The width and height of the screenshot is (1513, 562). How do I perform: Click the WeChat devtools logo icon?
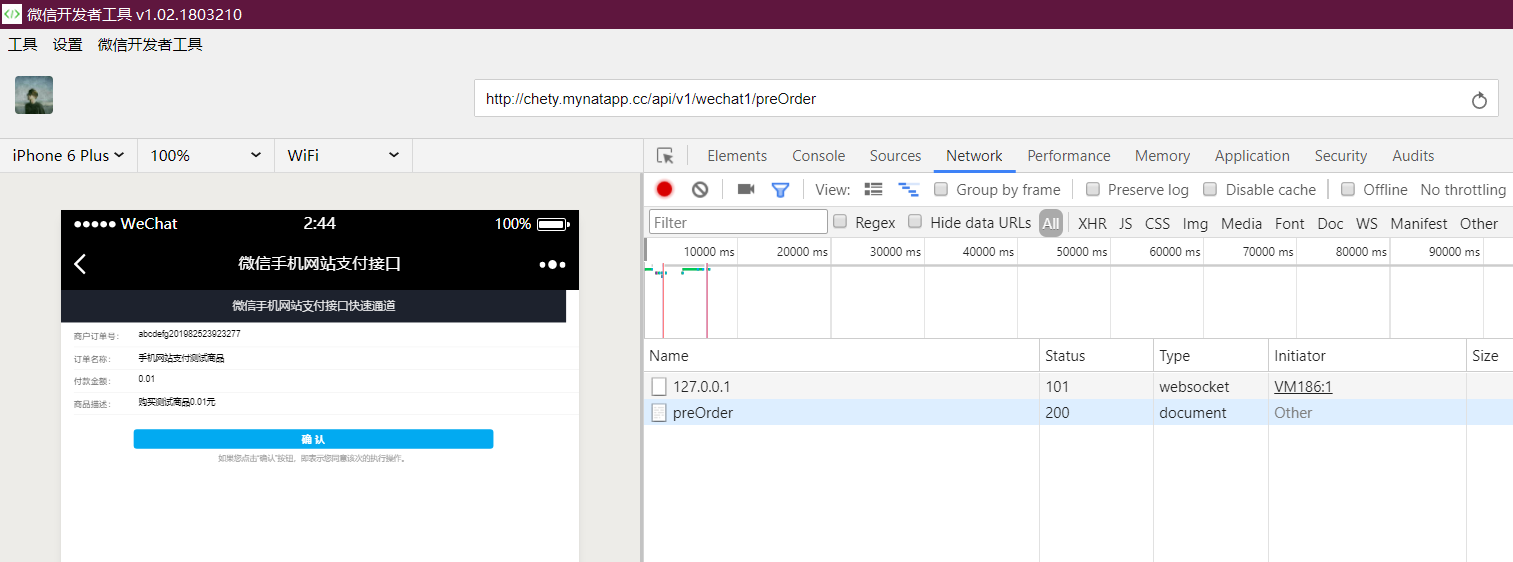tap(12, 14)
